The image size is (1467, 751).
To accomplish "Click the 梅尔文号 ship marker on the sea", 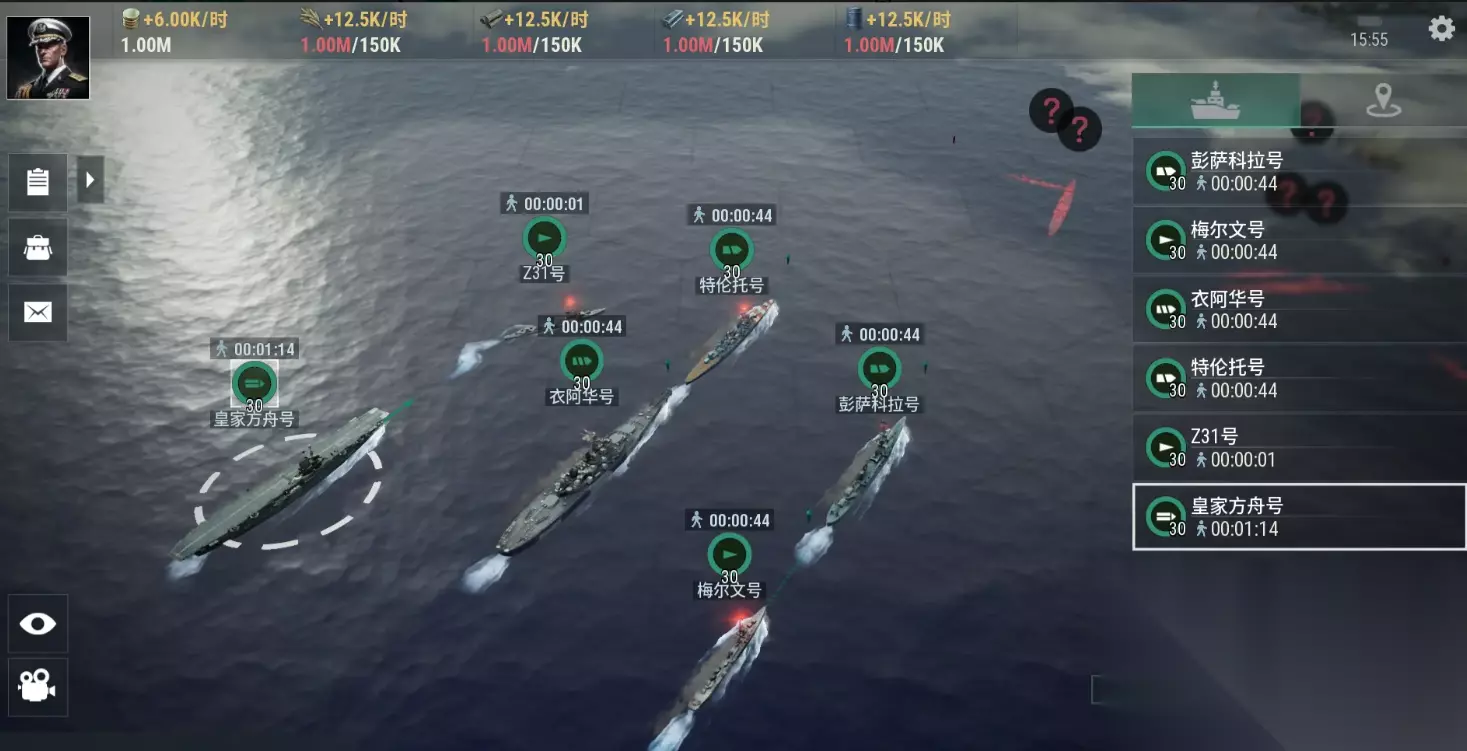I will 730,555.
